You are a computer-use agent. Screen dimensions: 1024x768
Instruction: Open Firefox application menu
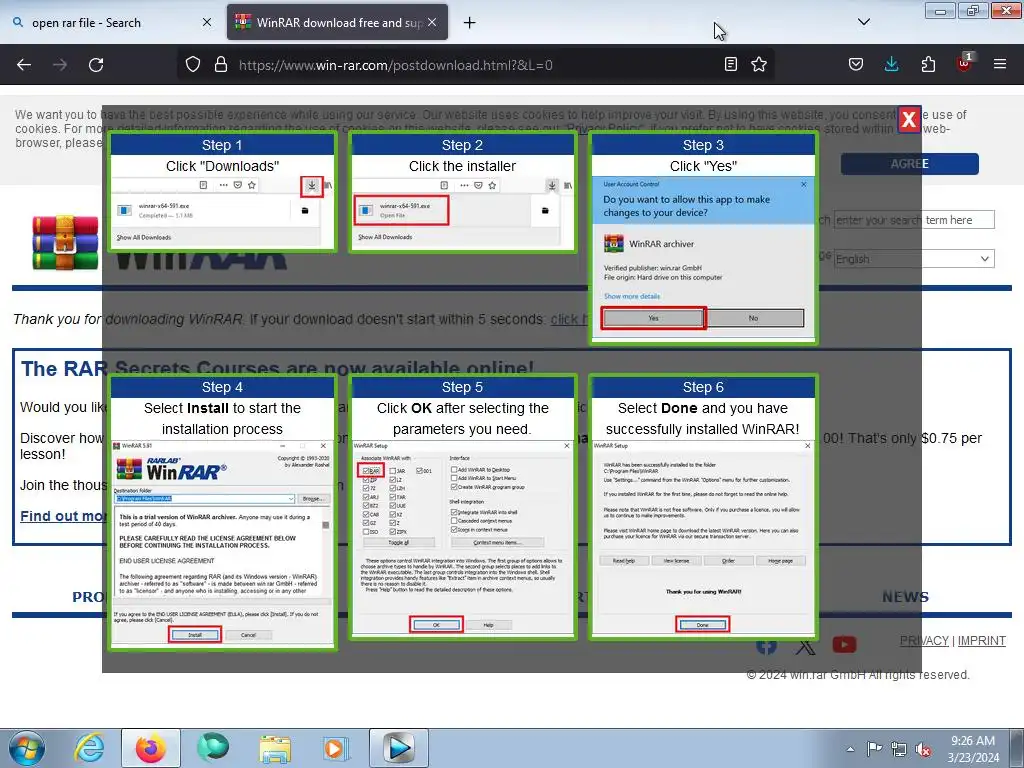pos(1000,64)
